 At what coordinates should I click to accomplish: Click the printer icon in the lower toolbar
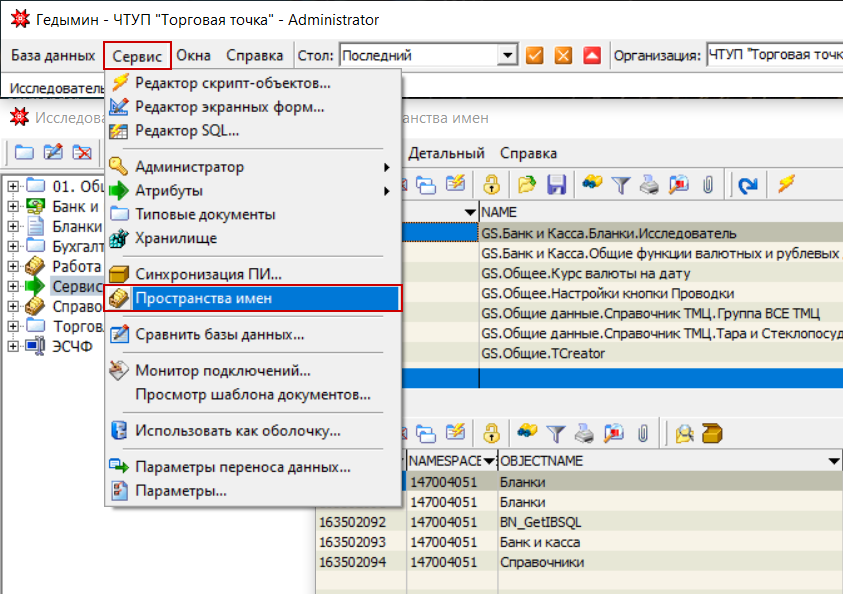pyautogui.click(x=586, y=432)
